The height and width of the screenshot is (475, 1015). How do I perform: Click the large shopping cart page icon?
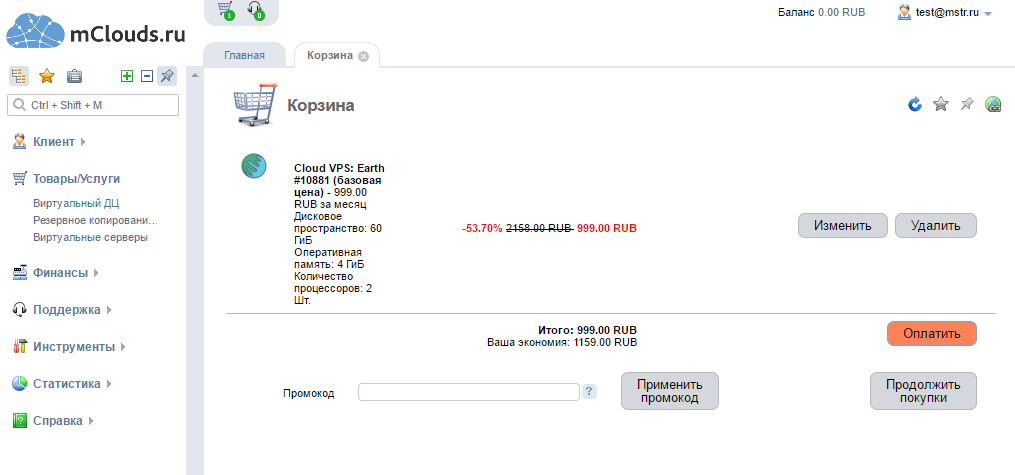point(256,104)
